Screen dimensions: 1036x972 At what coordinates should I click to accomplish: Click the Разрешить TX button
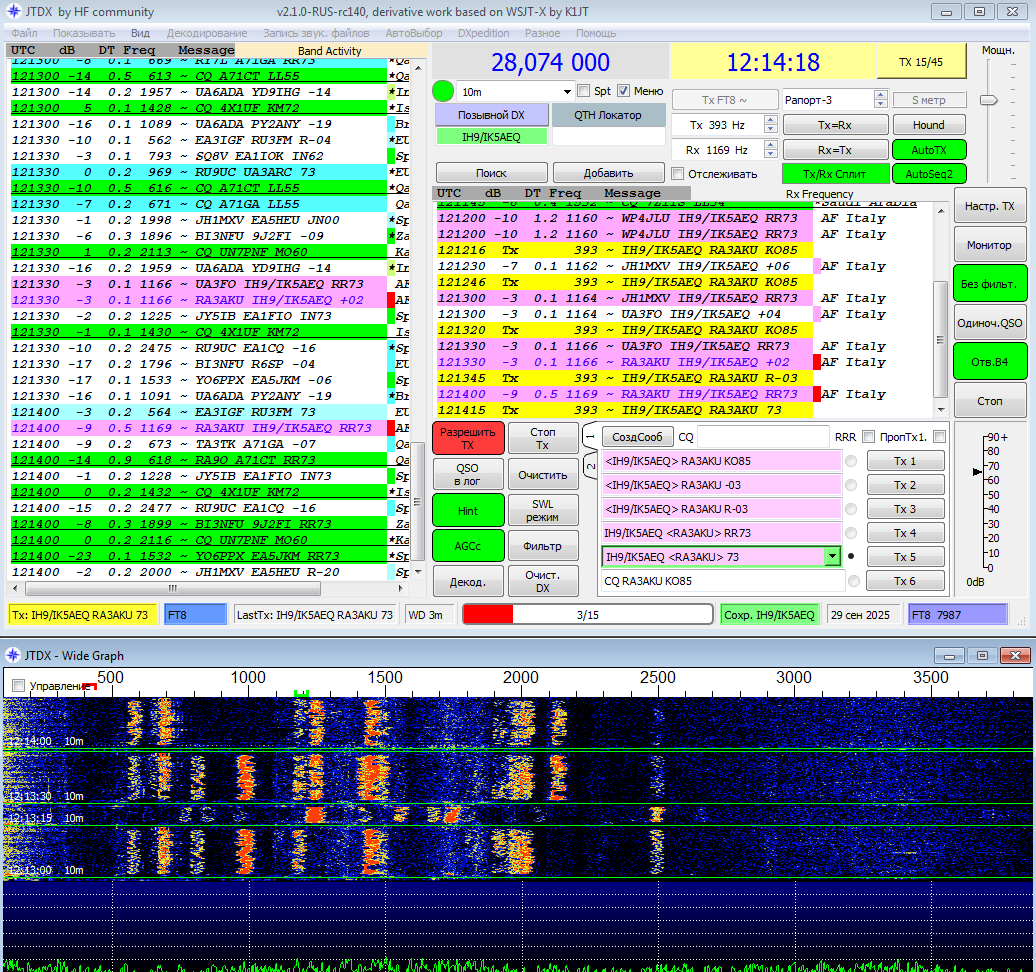[468, 438]
